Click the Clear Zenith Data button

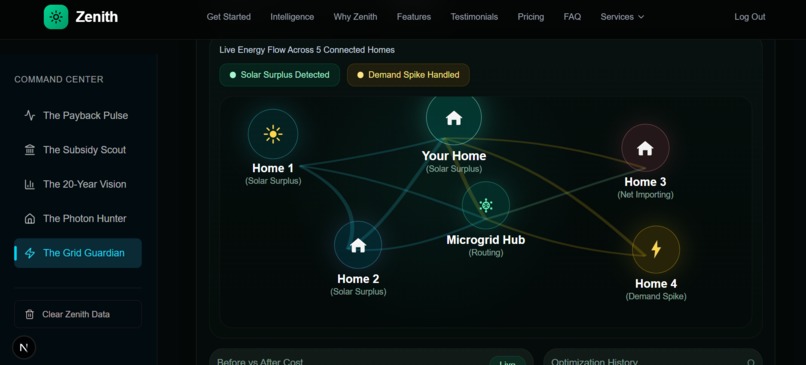tap(78, 314)
